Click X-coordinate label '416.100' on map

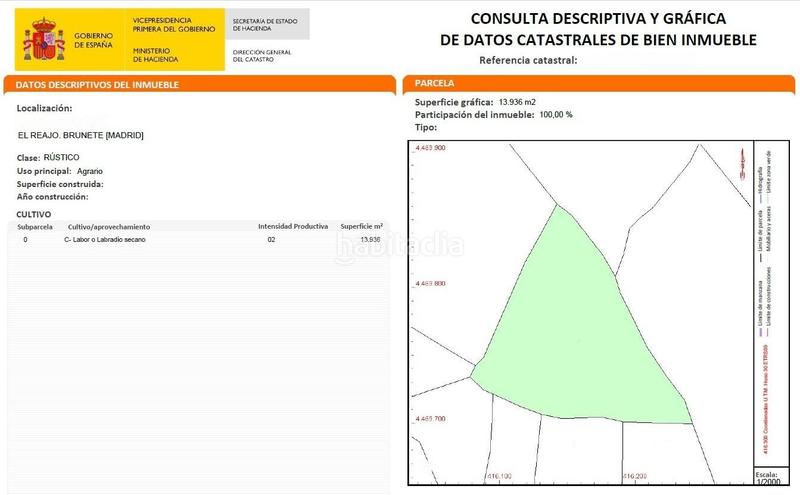[499, 476]
